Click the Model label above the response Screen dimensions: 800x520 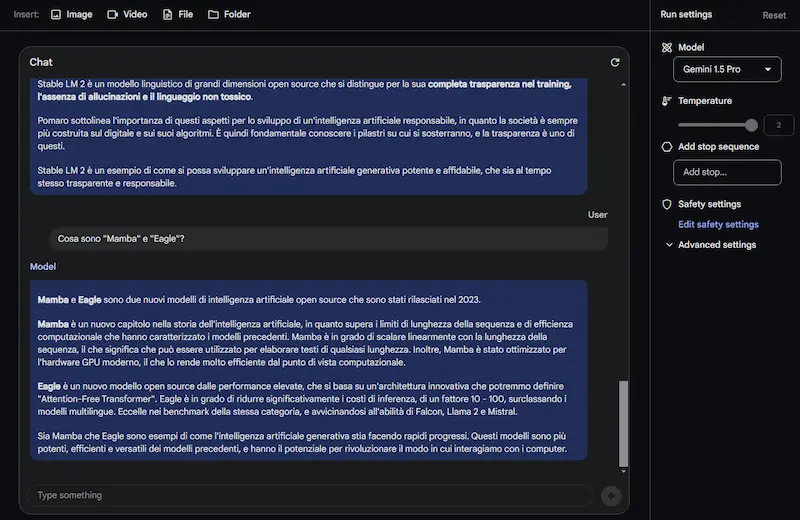[x=43, y=266]
